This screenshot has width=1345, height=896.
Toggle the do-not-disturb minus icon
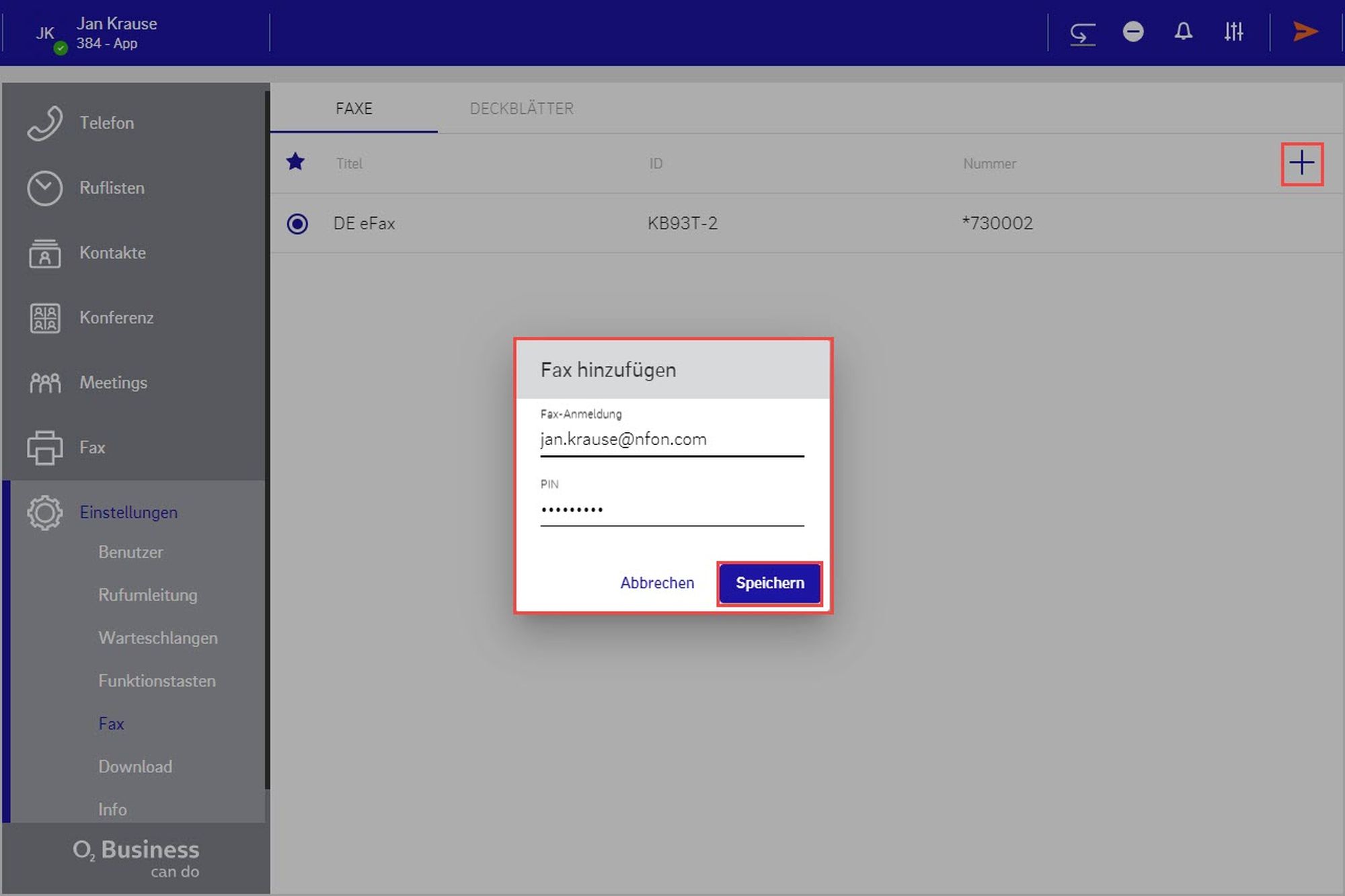[x=1133, y=32]
